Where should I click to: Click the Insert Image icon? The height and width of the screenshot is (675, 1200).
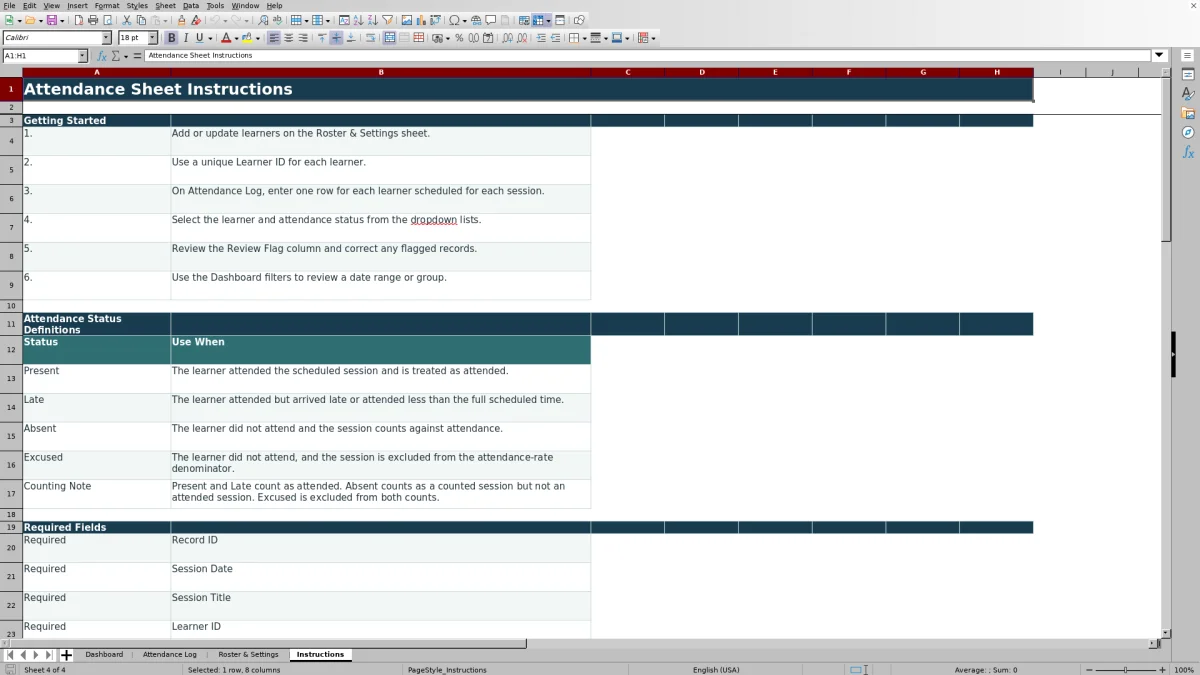point(407,20)
